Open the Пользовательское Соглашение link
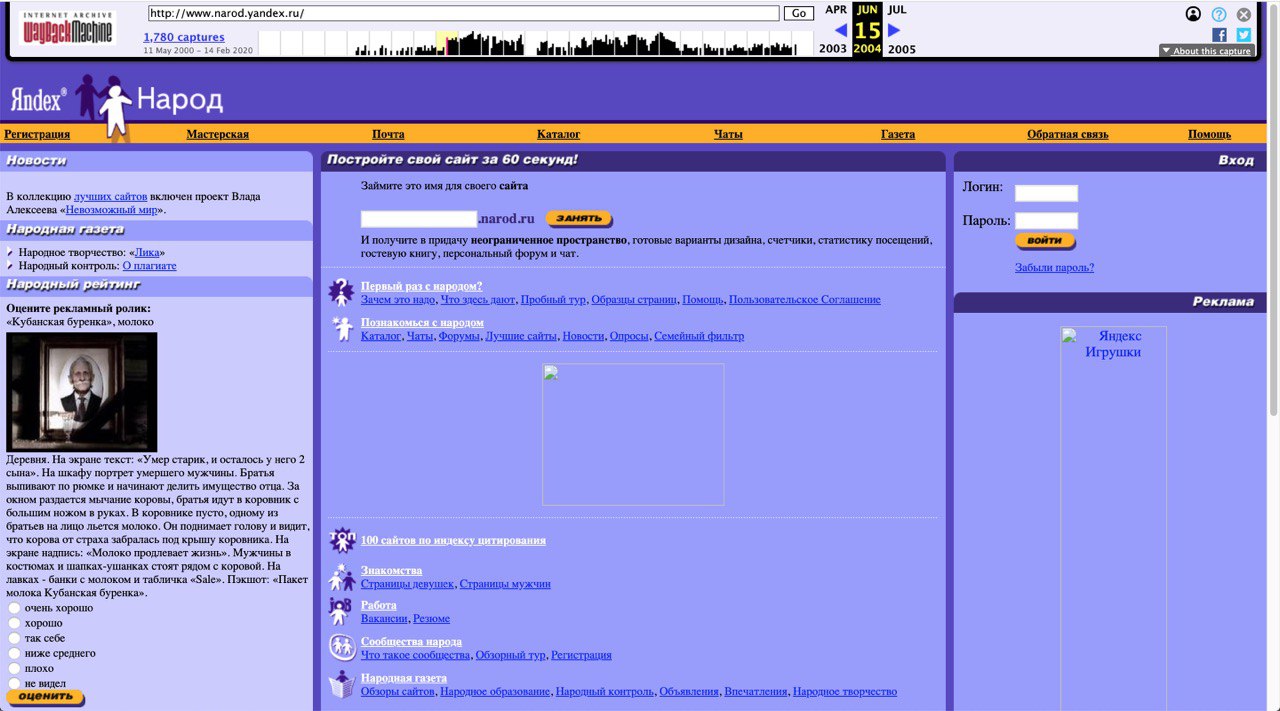Viewport: 1280px width, 711px height. [x=805, y=300]
